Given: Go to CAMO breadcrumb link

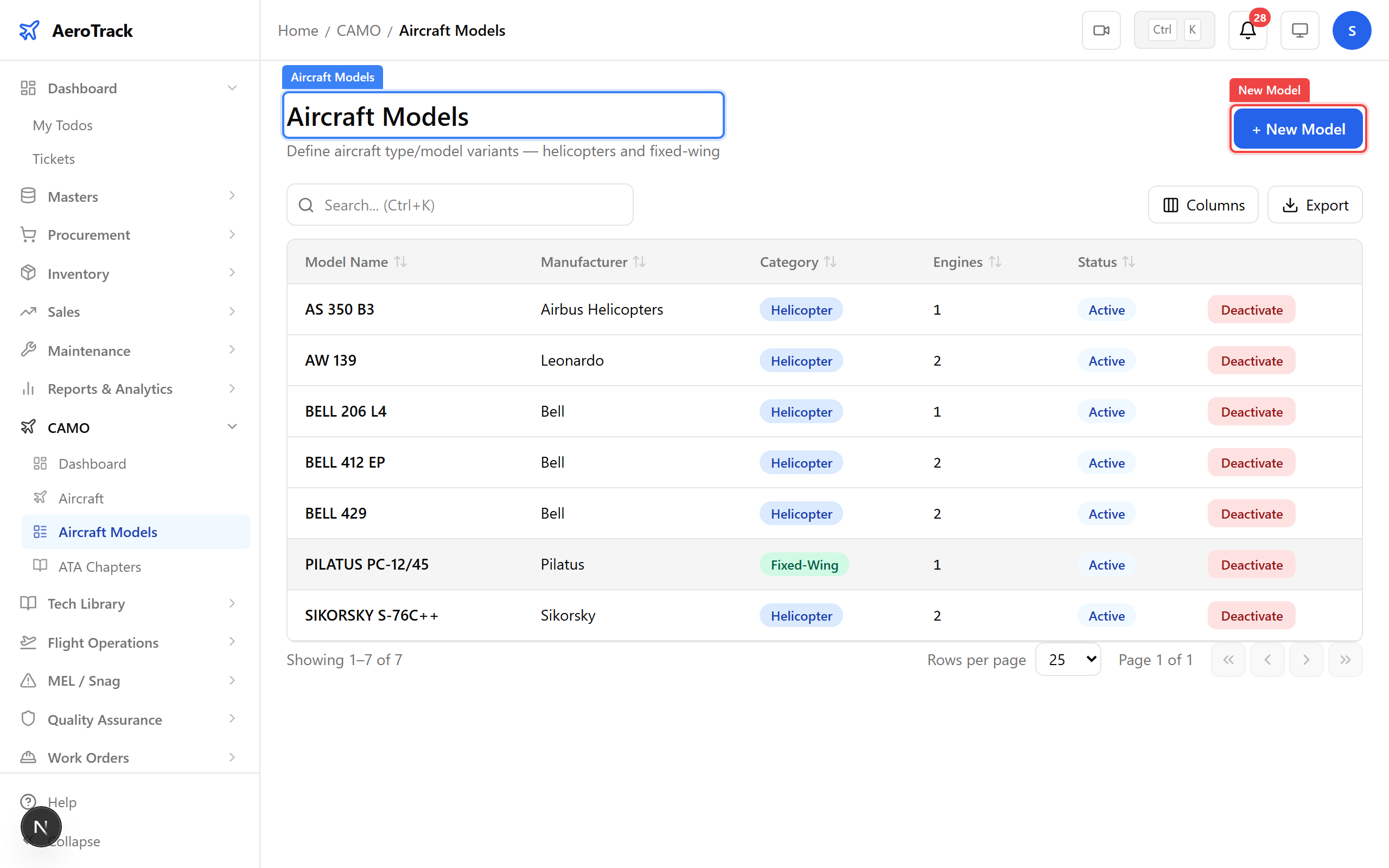Looking at the screenshot, I should pos(358,30).
